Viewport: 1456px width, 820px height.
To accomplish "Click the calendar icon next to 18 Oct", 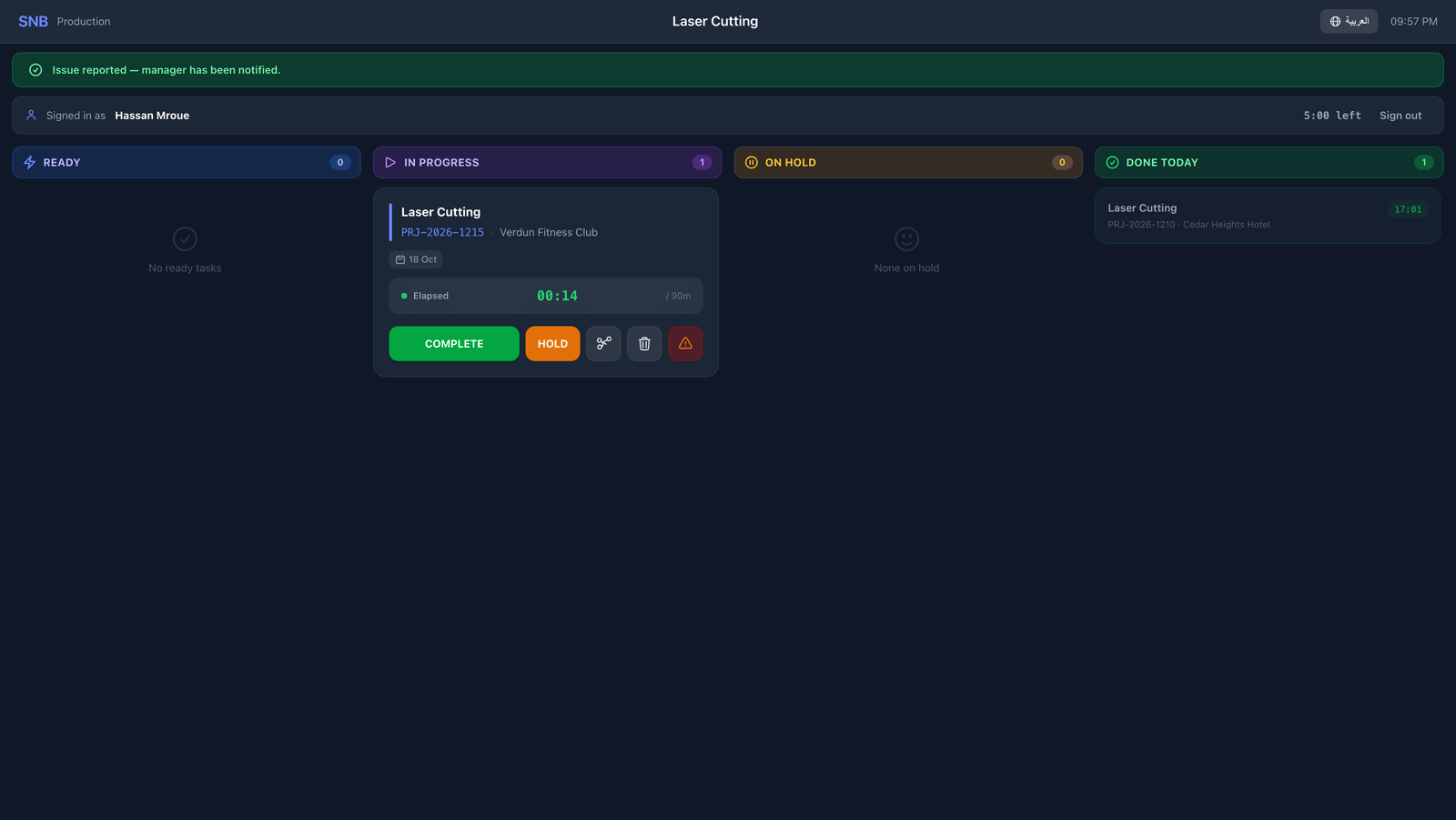I will pos(400,259).
